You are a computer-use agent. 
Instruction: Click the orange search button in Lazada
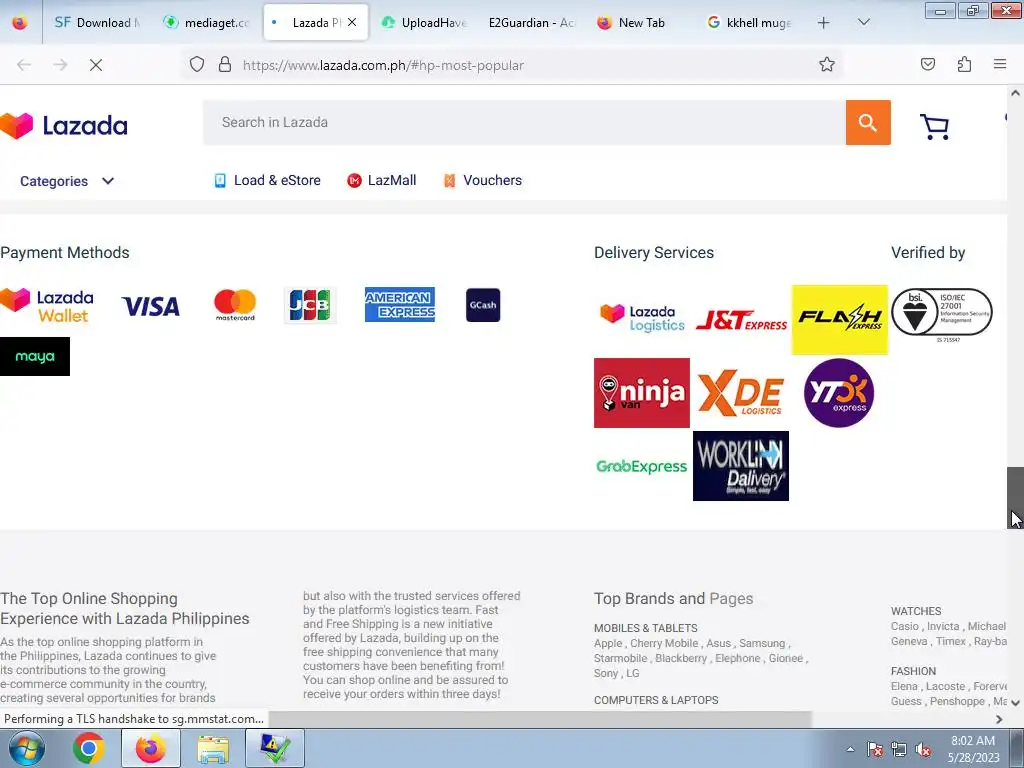coord(868,122)
